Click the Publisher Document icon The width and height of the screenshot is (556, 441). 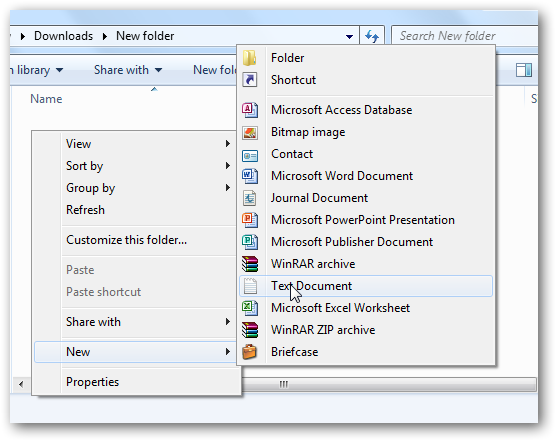tap(250, 242)
